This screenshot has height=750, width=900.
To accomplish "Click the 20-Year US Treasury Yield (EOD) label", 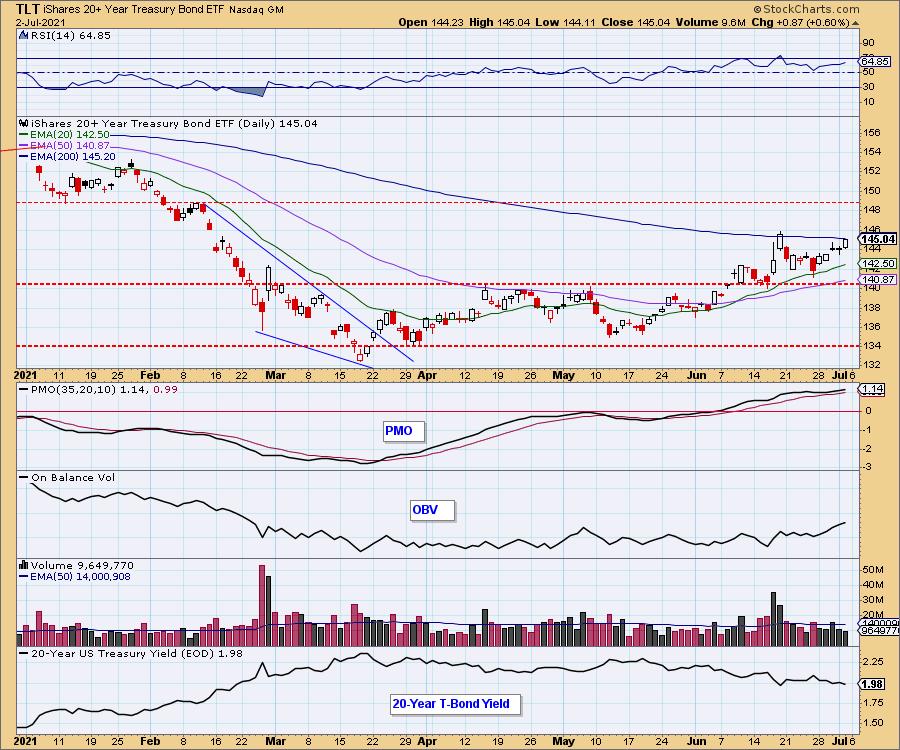I will 131,654.
